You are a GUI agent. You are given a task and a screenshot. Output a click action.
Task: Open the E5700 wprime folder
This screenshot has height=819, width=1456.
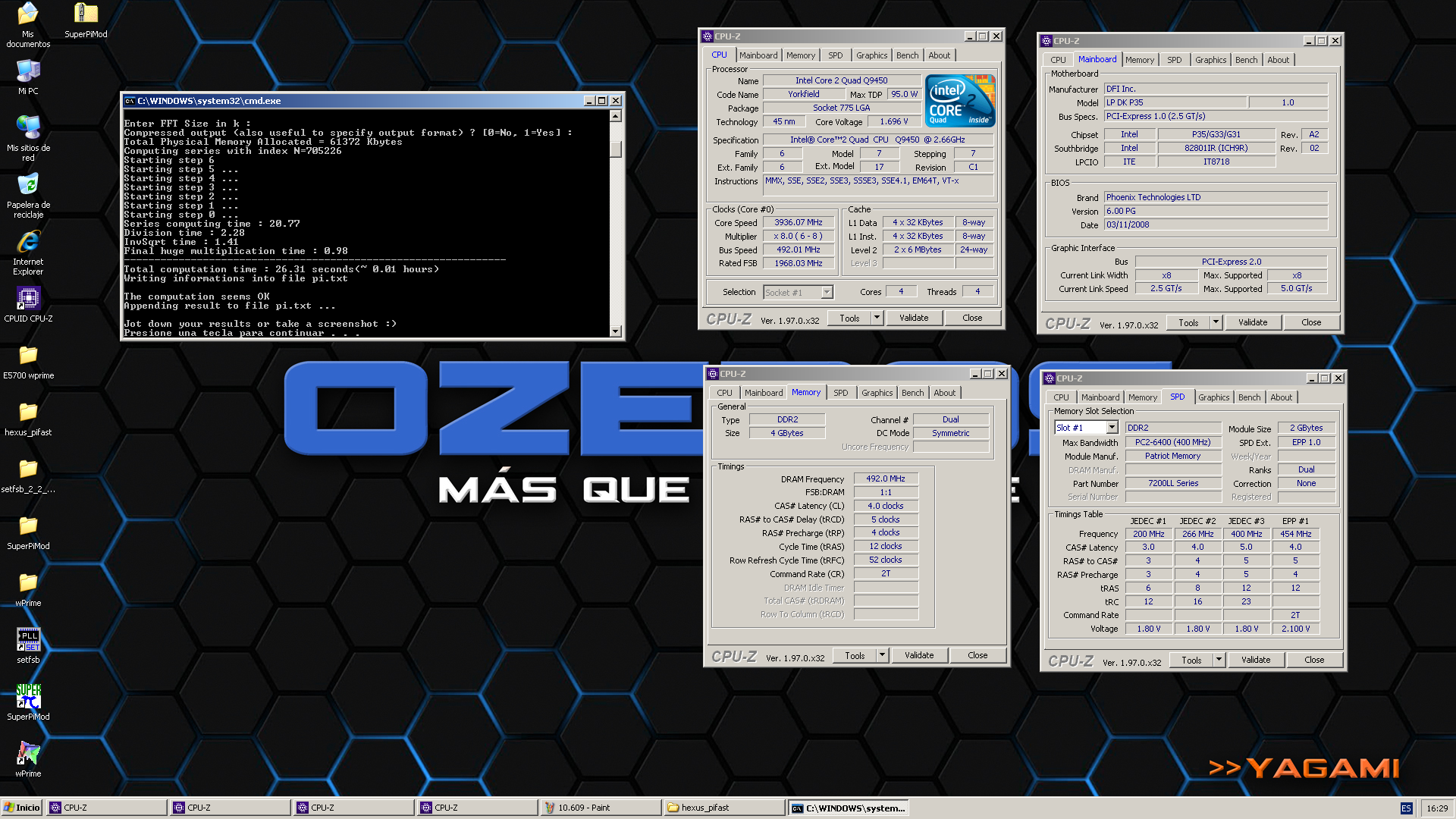click(28, 361)
